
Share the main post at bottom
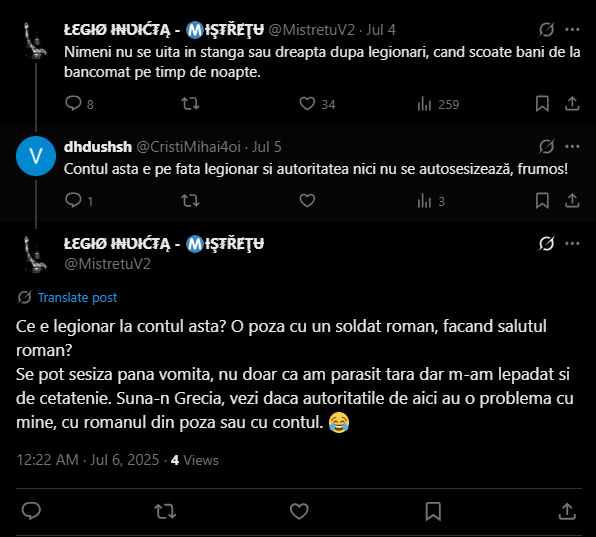(567, 511)
